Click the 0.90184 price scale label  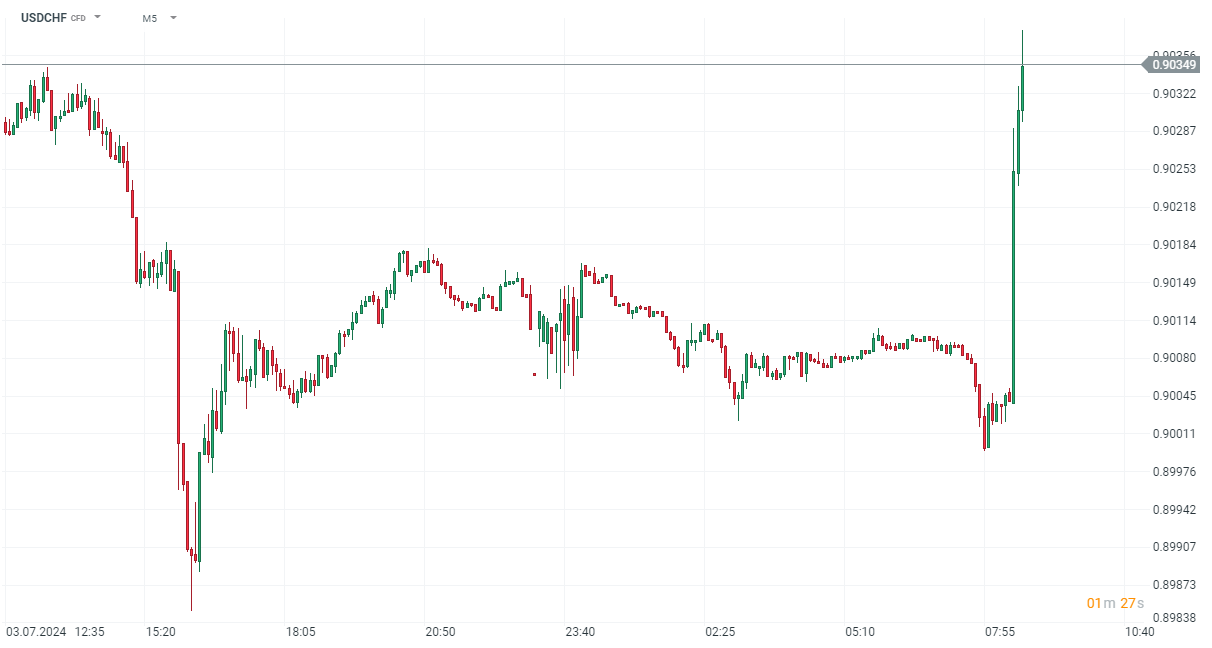pos(1174,245)
